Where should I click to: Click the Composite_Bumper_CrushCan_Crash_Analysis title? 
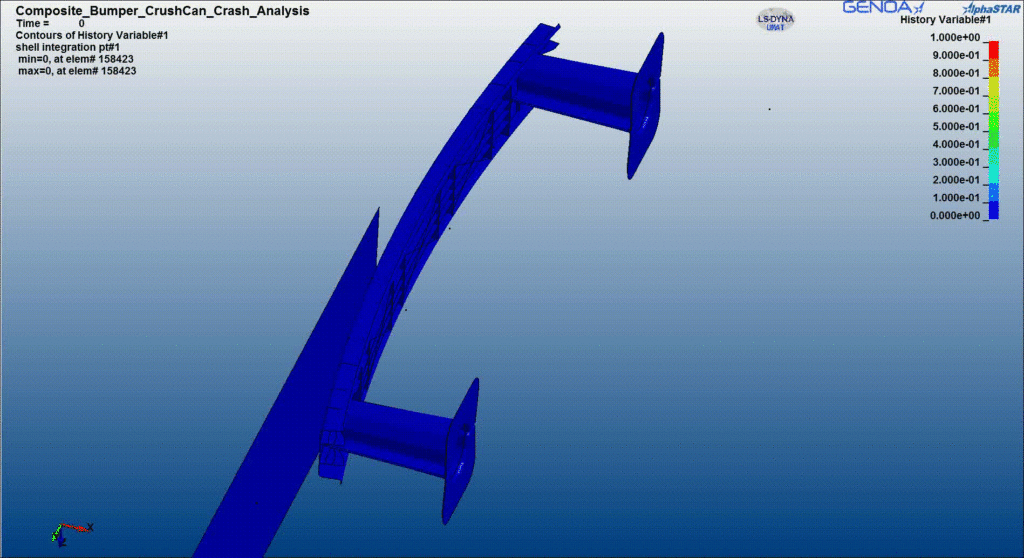coord(162,10)
